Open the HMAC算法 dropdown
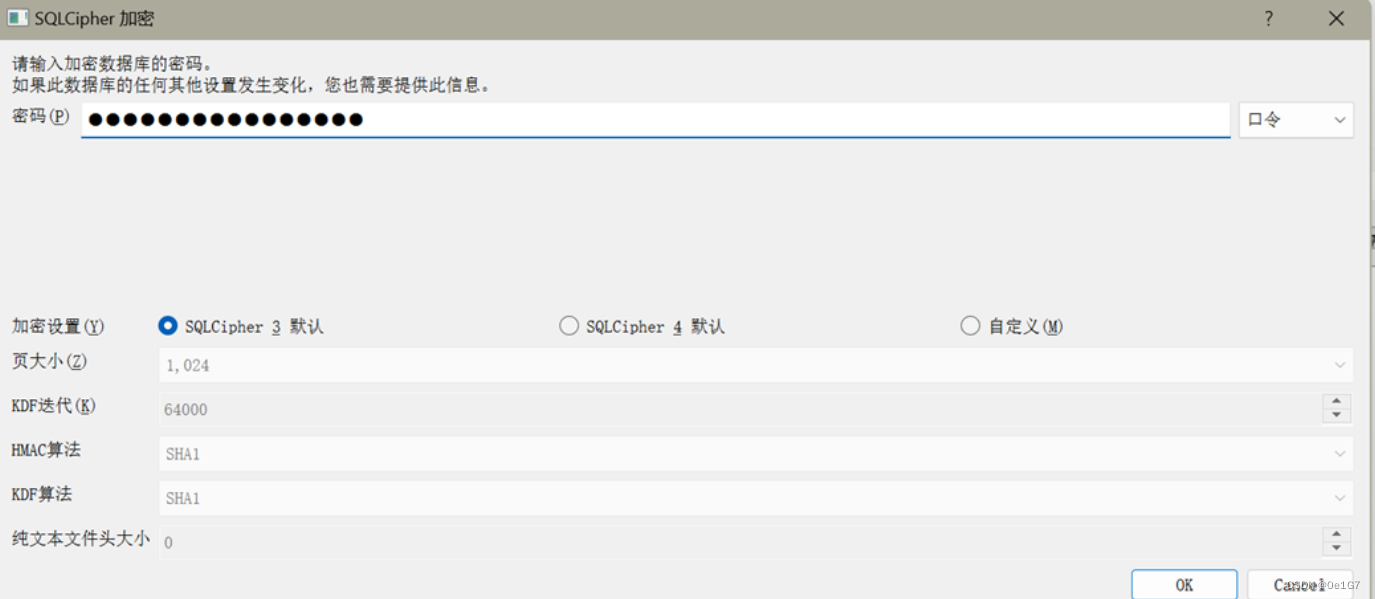Screen dimensions: 1375x599 point(756,453)
